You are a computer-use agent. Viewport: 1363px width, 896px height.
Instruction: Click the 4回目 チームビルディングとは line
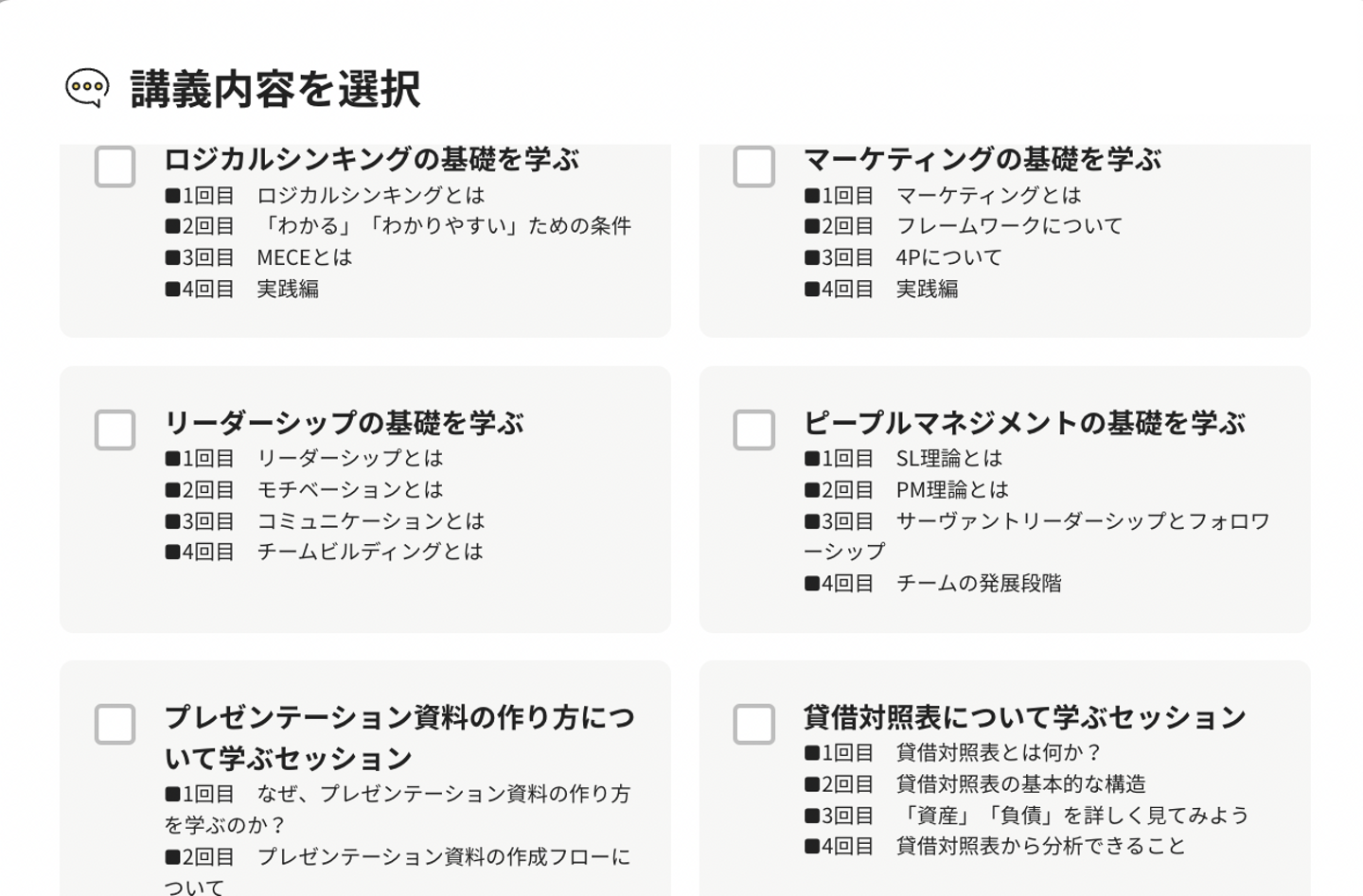(324, 552)
